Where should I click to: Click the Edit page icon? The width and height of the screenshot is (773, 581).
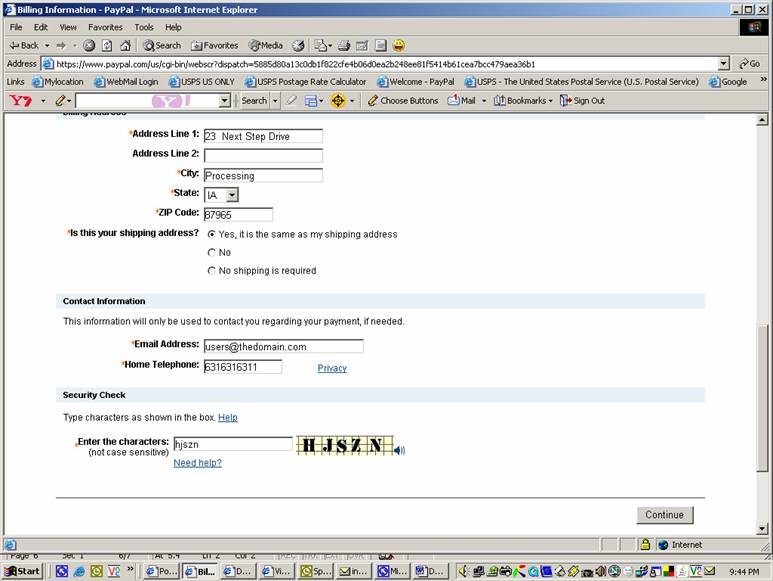pos(362,46)
